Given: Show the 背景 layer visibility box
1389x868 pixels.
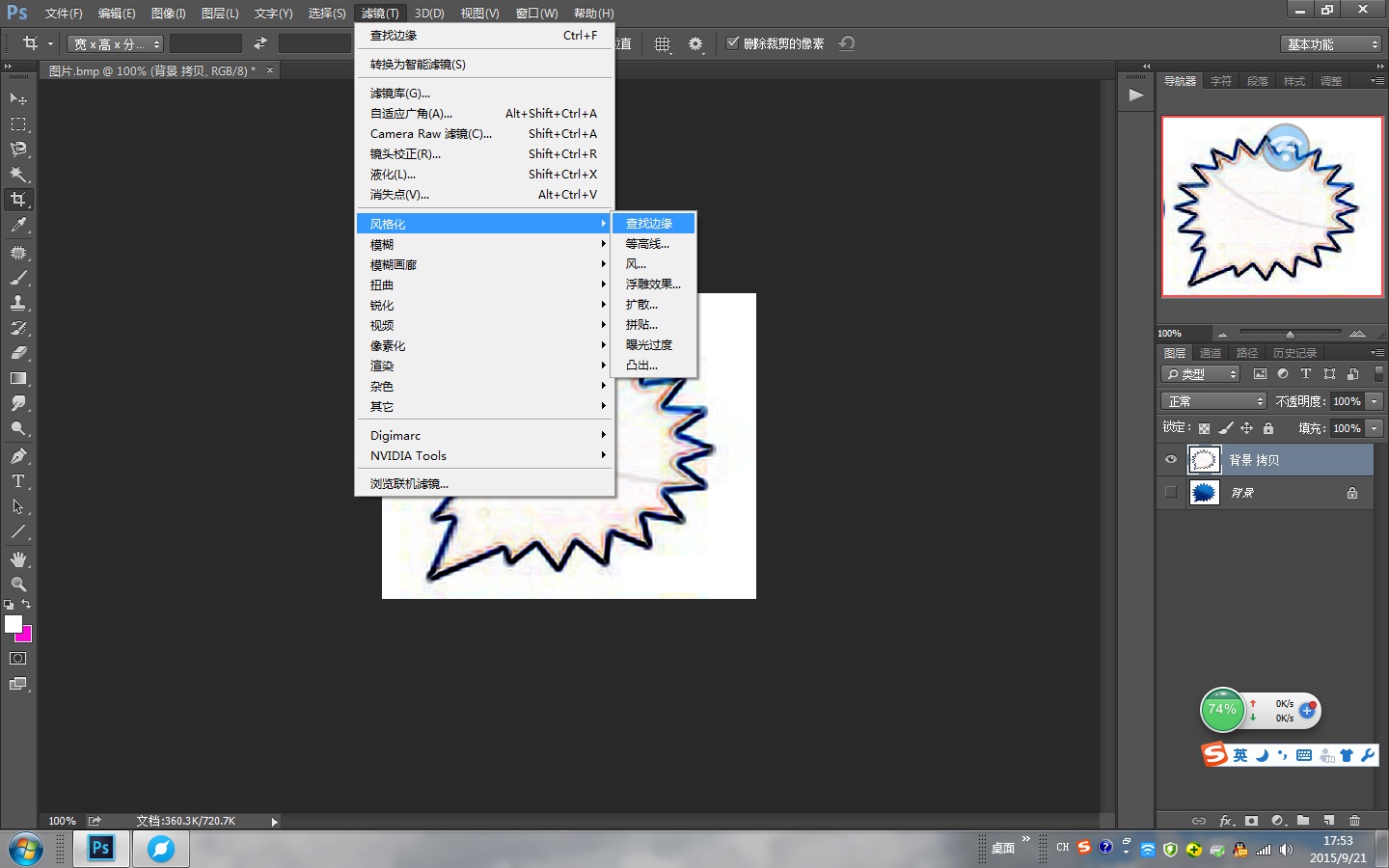Looking at the screenshot, I should [x=1171, y=492].
